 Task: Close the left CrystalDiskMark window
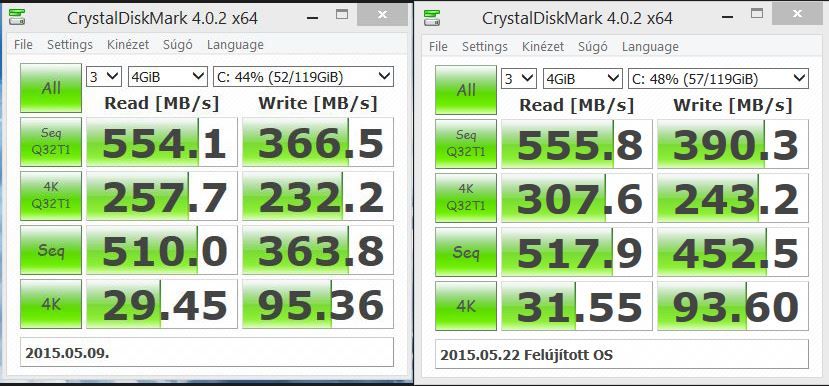coord(382,15)
